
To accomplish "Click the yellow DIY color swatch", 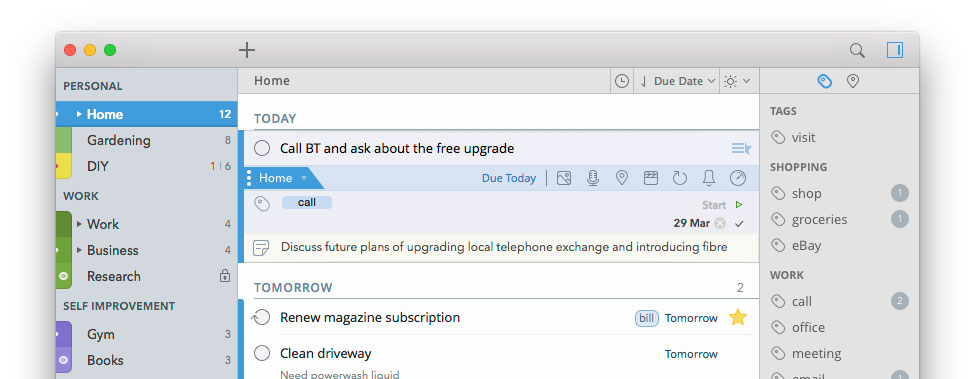I will click(x=64, y=166).
